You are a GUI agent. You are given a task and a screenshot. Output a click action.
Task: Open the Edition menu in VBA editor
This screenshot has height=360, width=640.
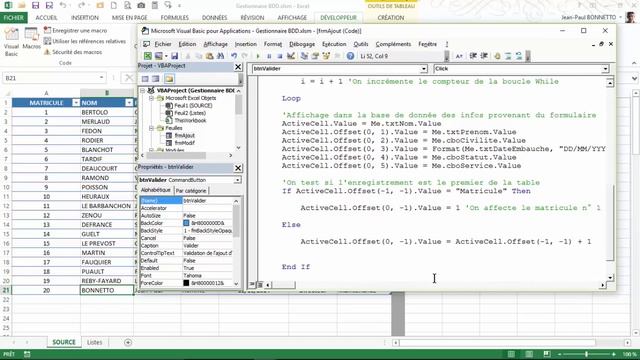187,44
